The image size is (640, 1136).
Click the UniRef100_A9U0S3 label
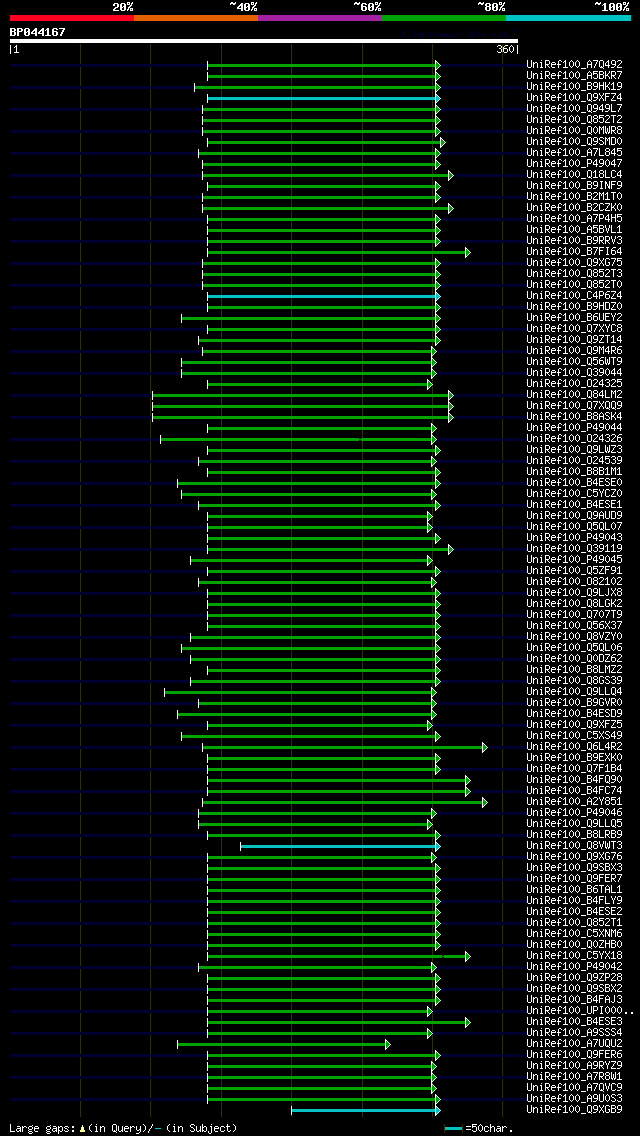click(574, 1098)
